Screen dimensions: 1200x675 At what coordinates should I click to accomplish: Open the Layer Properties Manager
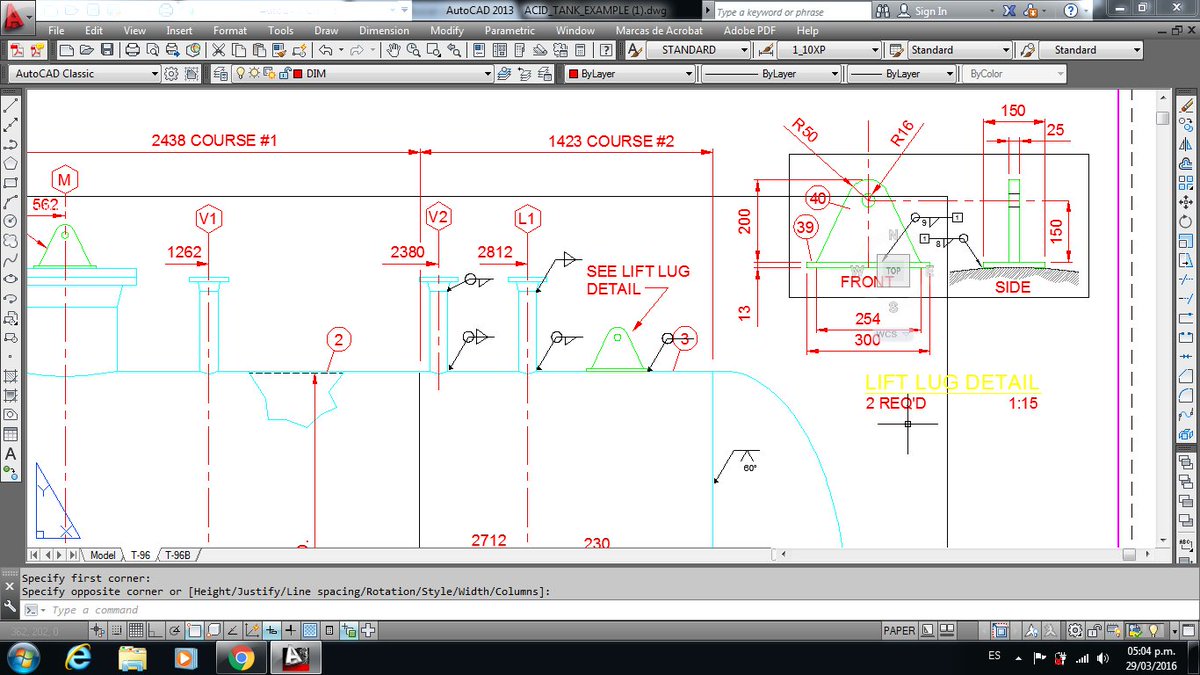click(222, 74)
